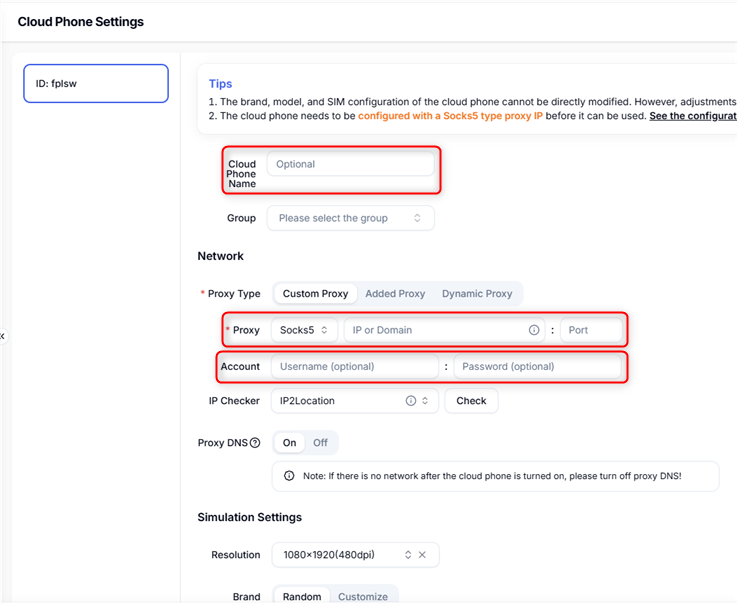737x605 pixels.
Task: Switch to the Added Proxy tab
Action: 395,294
